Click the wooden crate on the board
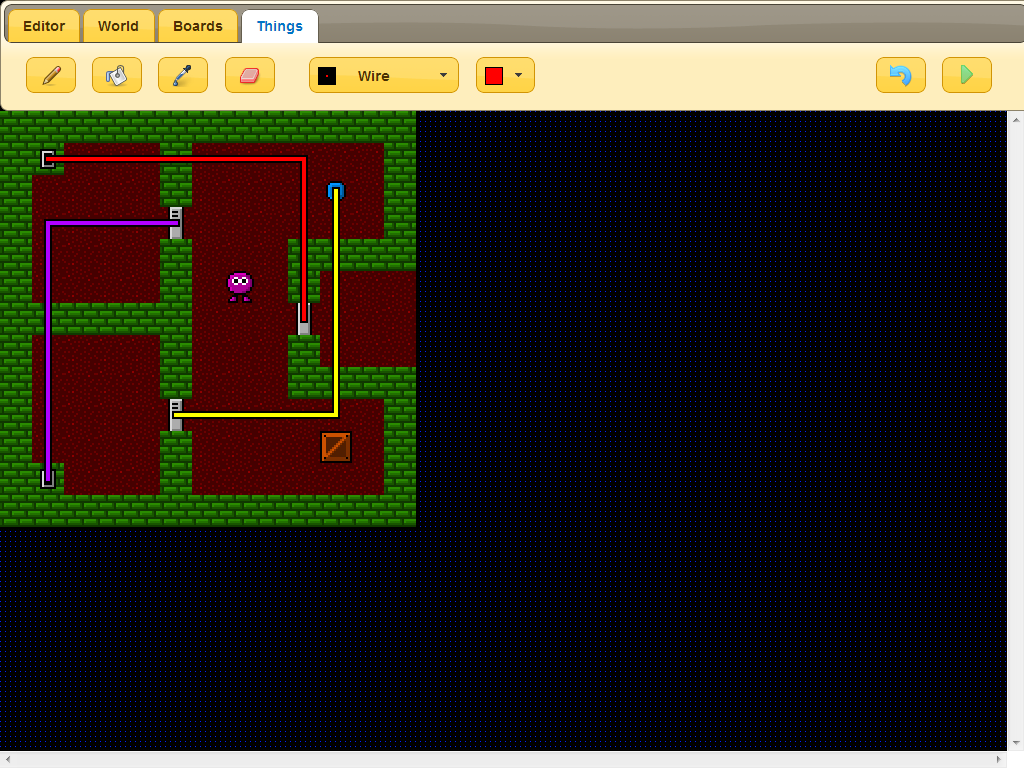The image size is (1024, 768). (x=336, y=447)
